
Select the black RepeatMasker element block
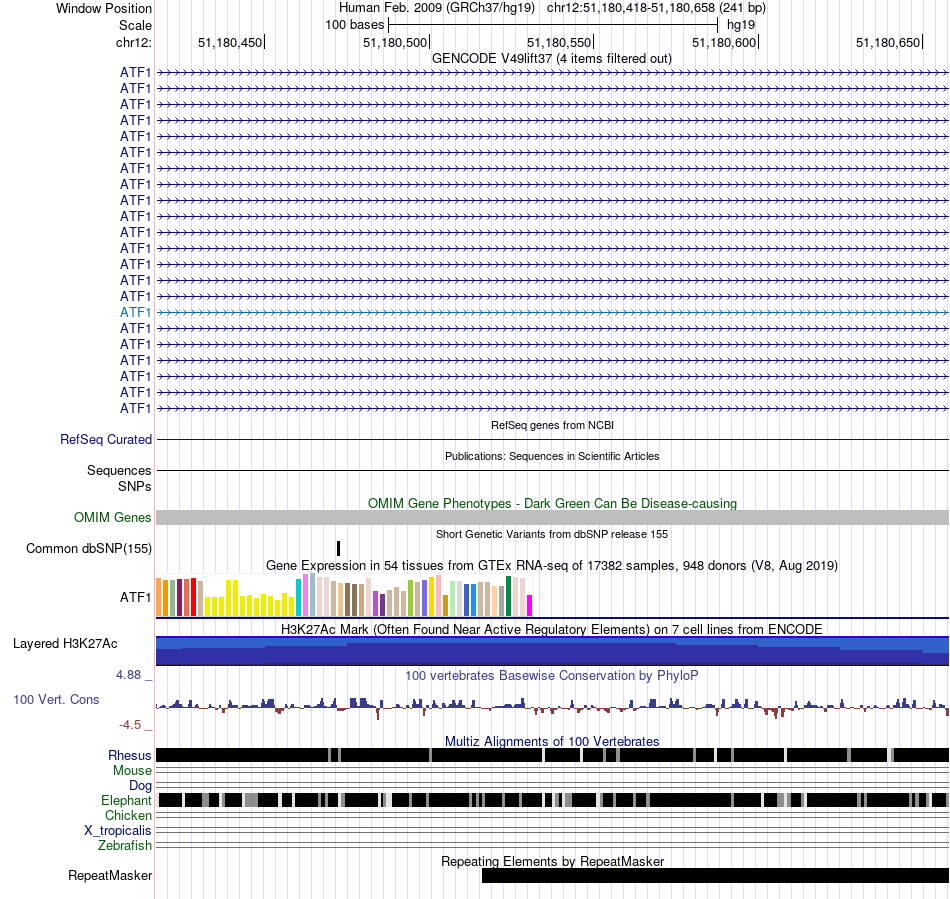pos(715,875)
